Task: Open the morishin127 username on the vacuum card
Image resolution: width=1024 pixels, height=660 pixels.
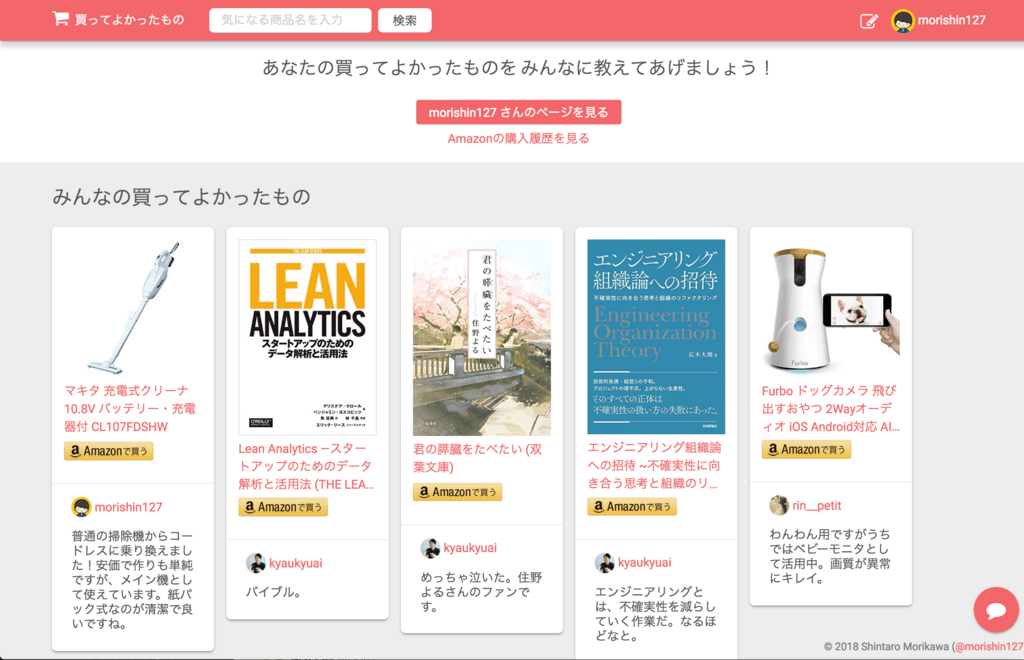Action: coord(129,507)
